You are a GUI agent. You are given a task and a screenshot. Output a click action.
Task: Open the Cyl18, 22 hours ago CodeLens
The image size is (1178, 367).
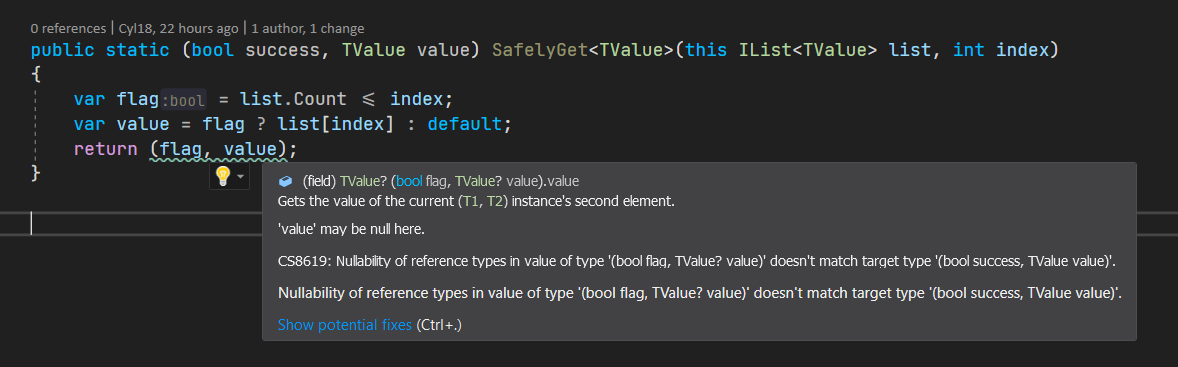pyautogui.click(x=179, y=29)
